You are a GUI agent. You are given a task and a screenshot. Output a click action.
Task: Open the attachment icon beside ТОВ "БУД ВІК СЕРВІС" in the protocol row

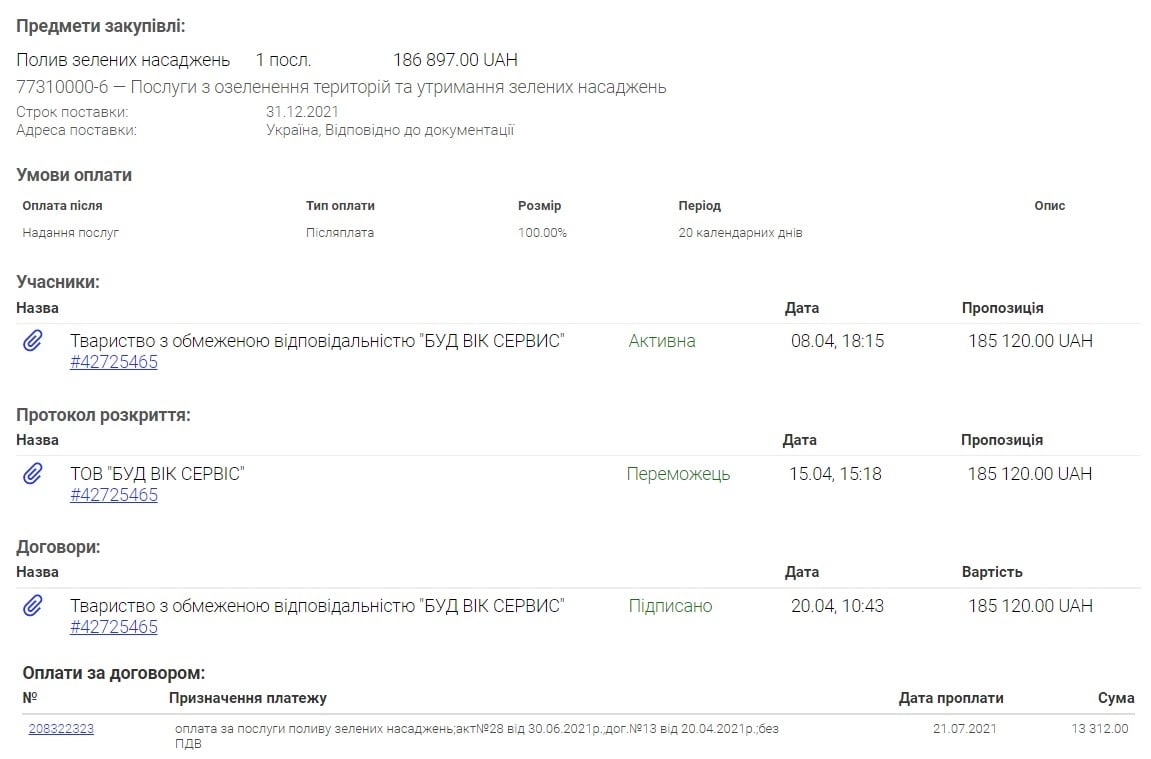(x=33, y=474)
